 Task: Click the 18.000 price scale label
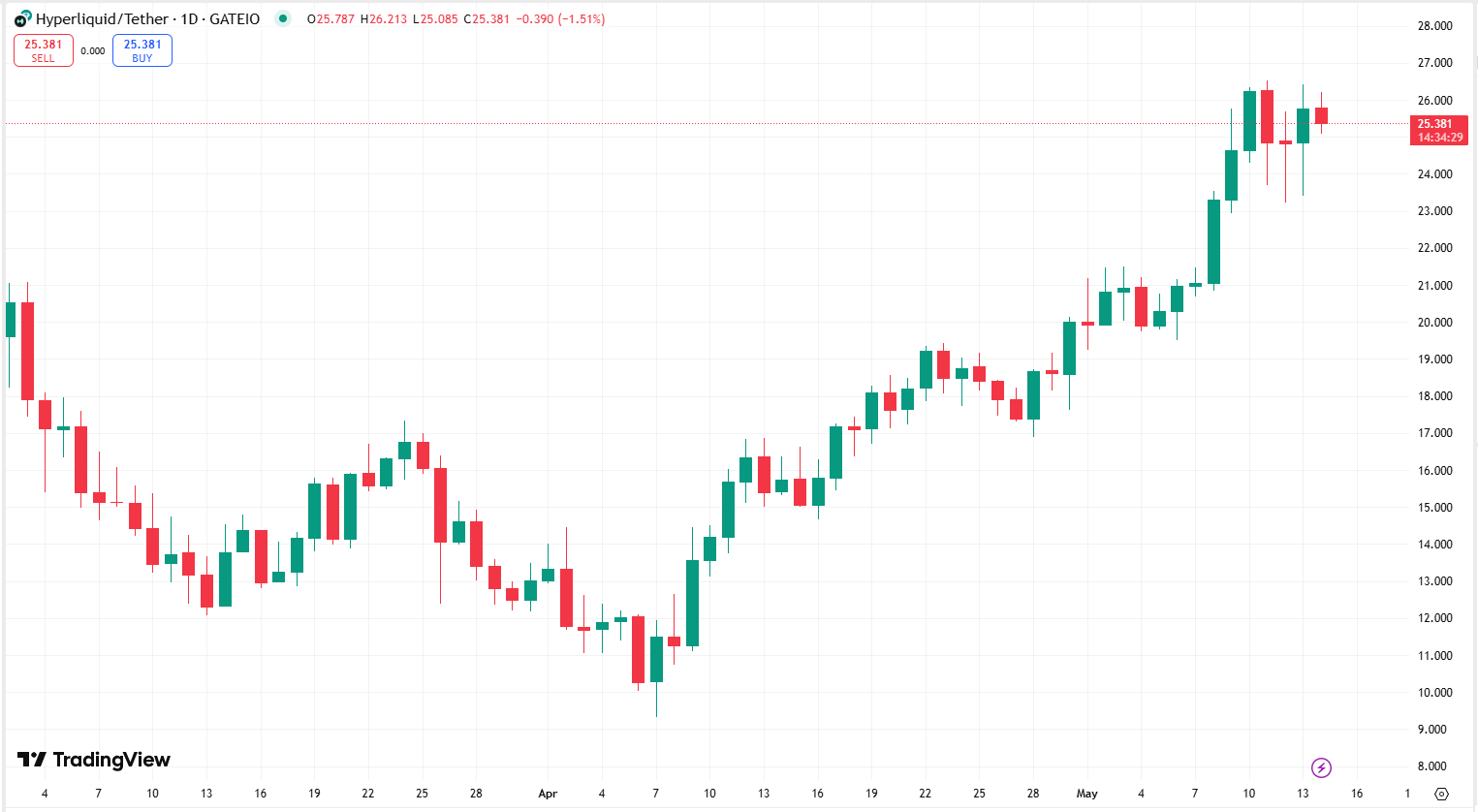1434,396
